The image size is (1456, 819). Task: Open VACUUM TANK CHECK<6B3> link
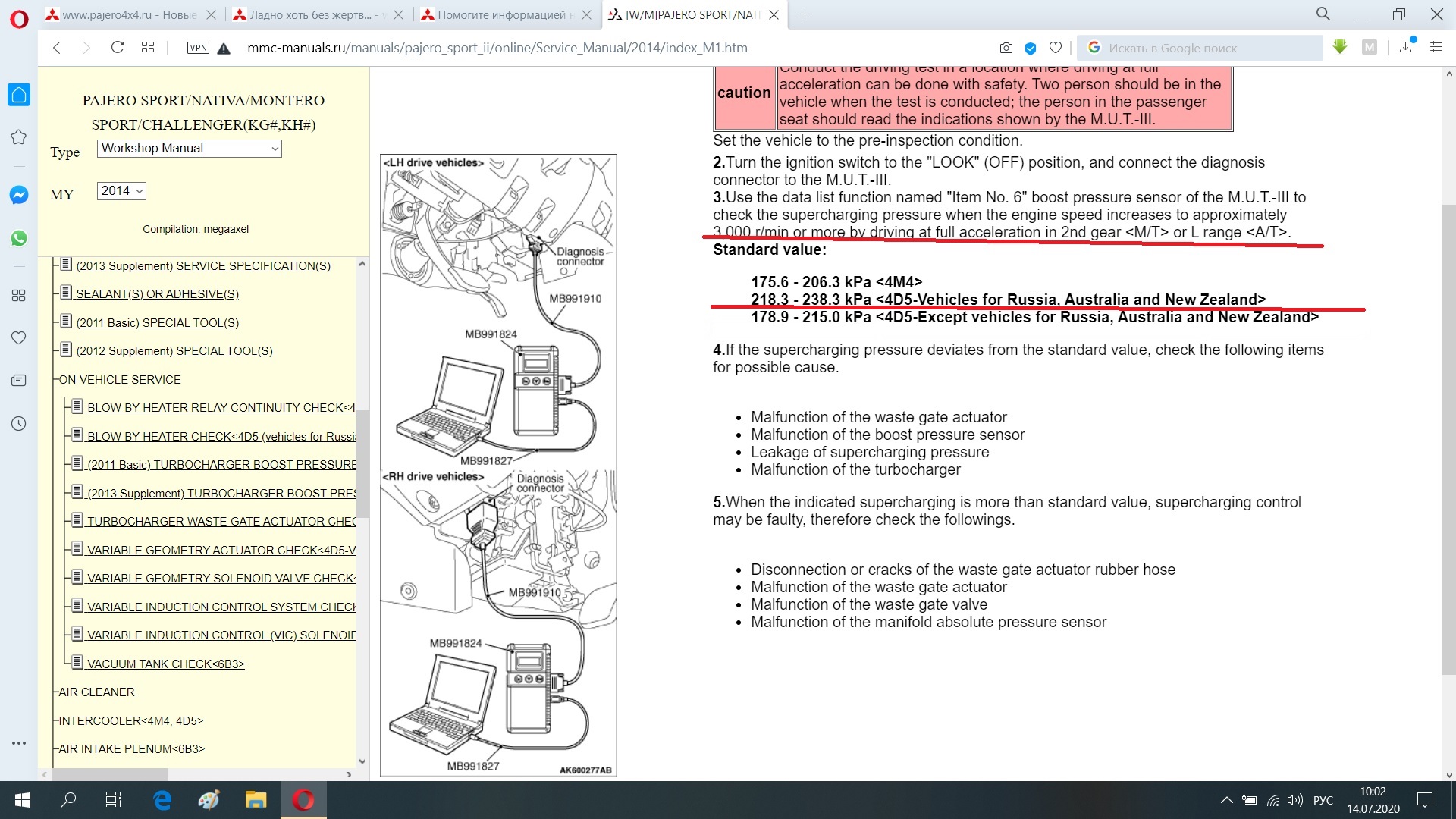tap(165, 664)
